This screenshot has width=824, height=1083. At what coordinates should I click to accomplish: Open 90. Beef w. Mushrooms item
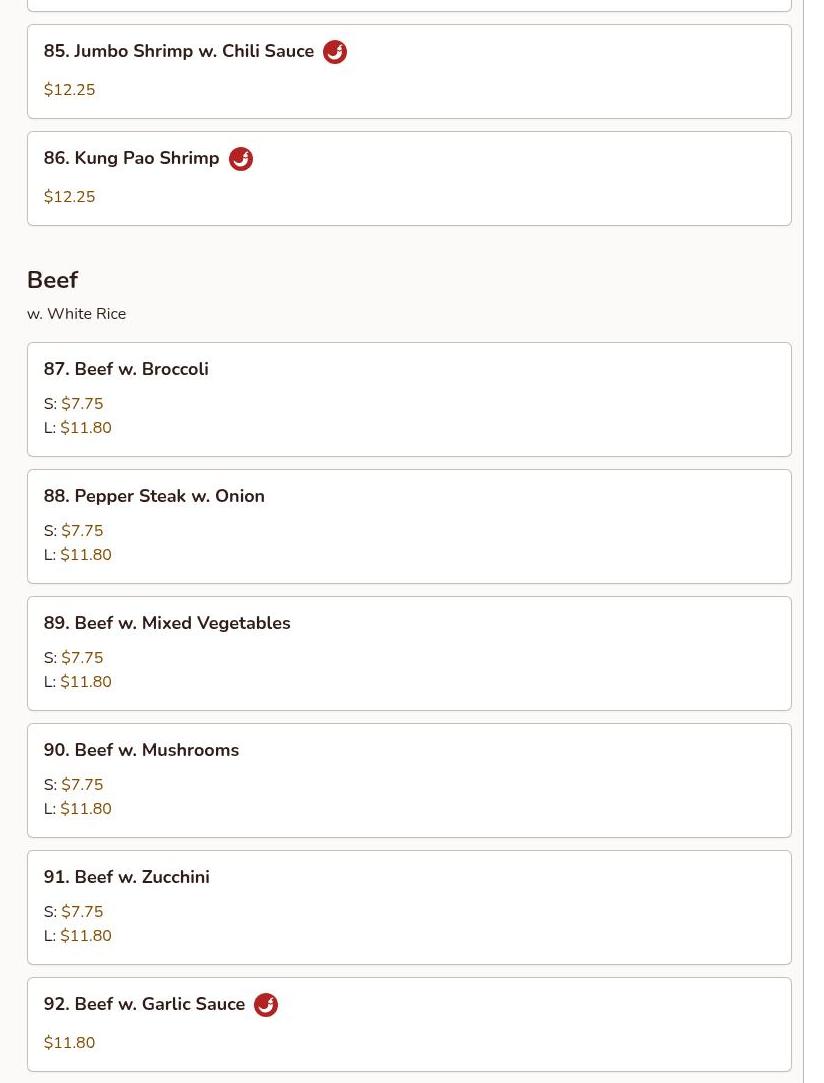[x=141, y=750]
